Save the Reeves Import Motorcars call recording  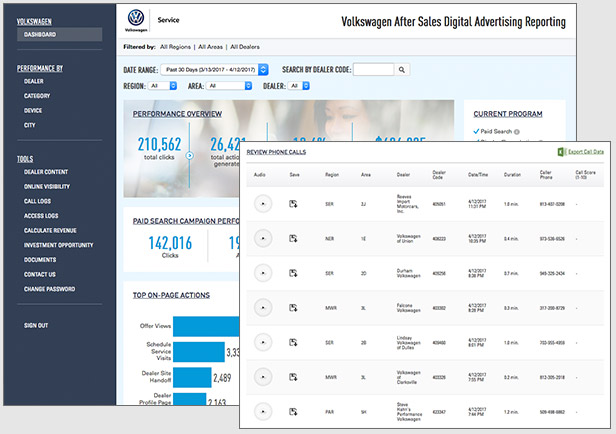click(293, 204)
